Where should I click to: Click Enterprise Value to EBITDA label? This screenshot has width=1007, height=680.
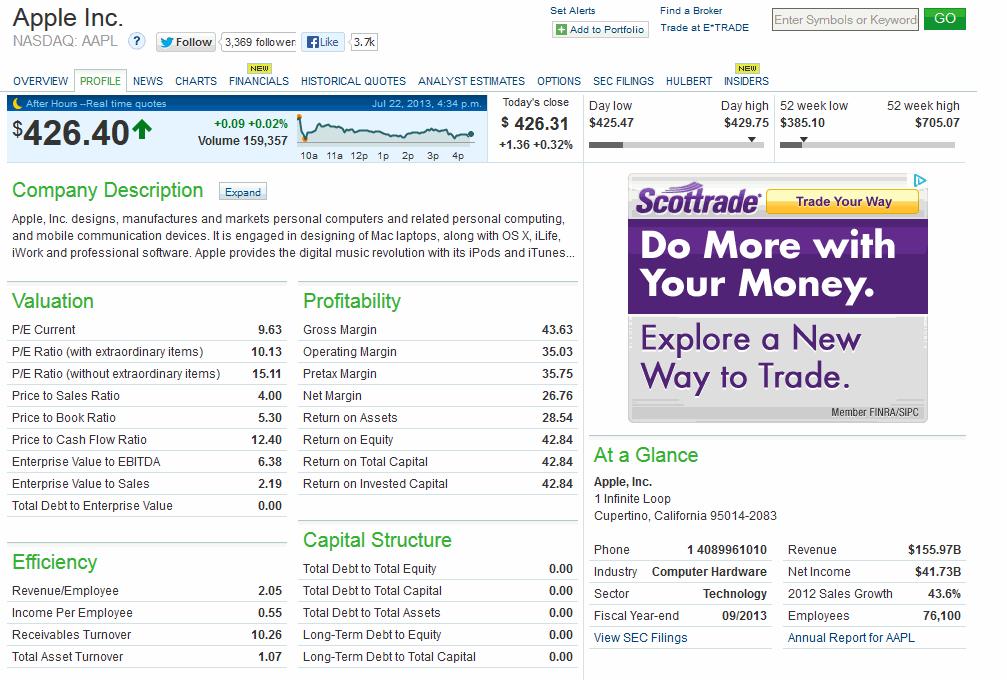(86, 462)
